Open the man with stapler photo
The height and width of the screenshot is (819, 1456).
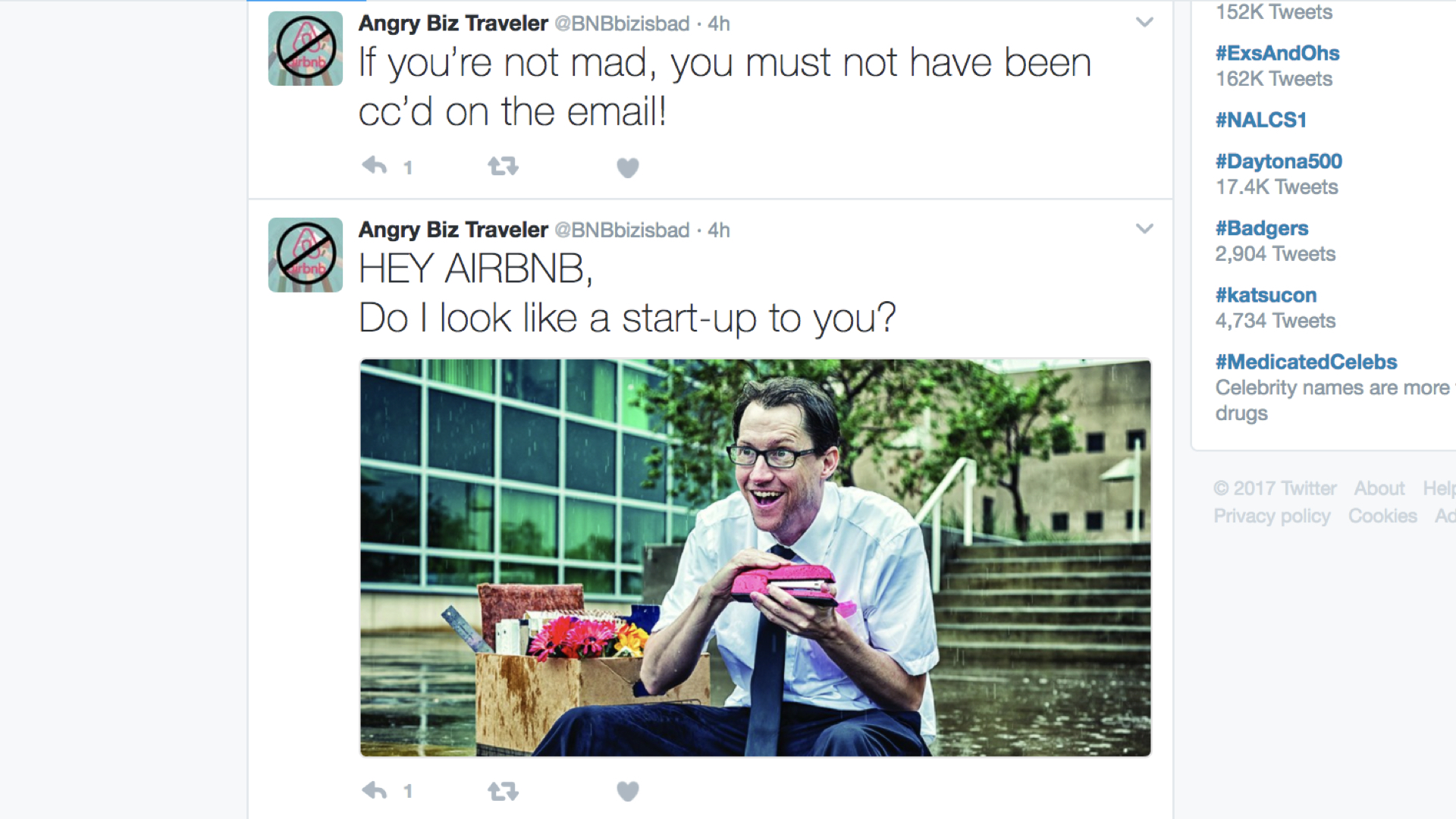point(755,558)
